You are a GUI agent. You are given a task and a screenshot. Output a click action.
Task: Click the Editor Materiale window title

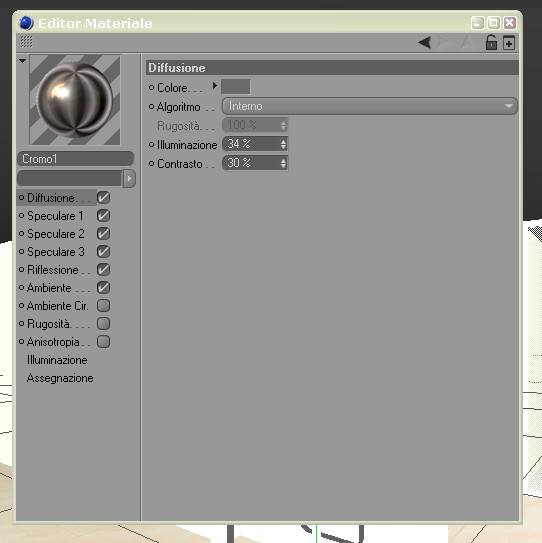(95, 23)
